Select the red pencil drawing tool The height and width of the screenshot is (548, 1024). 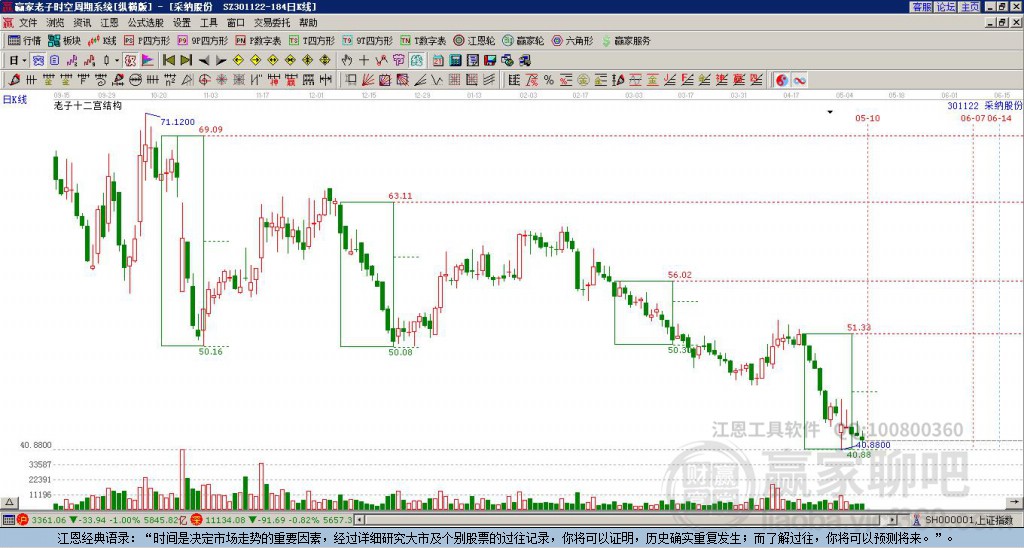(x=14, y=80)
